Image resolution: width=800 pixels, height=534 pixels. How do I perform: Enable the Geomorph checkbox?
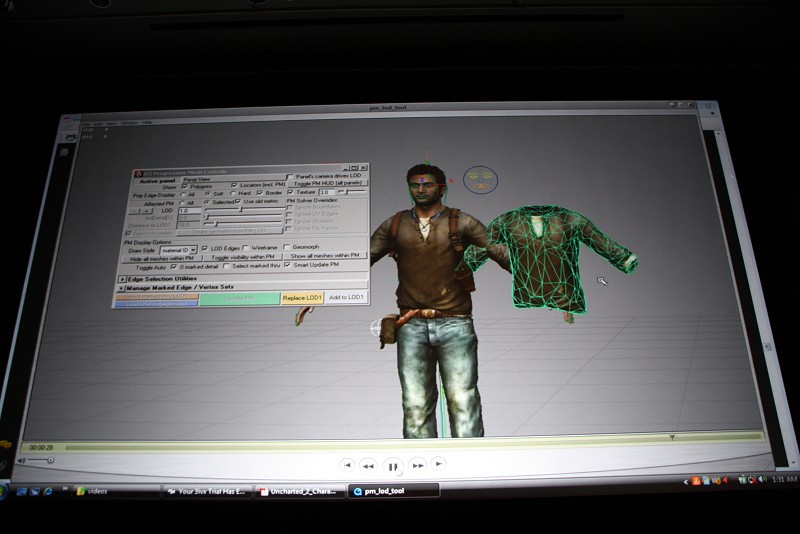(287, 247)
